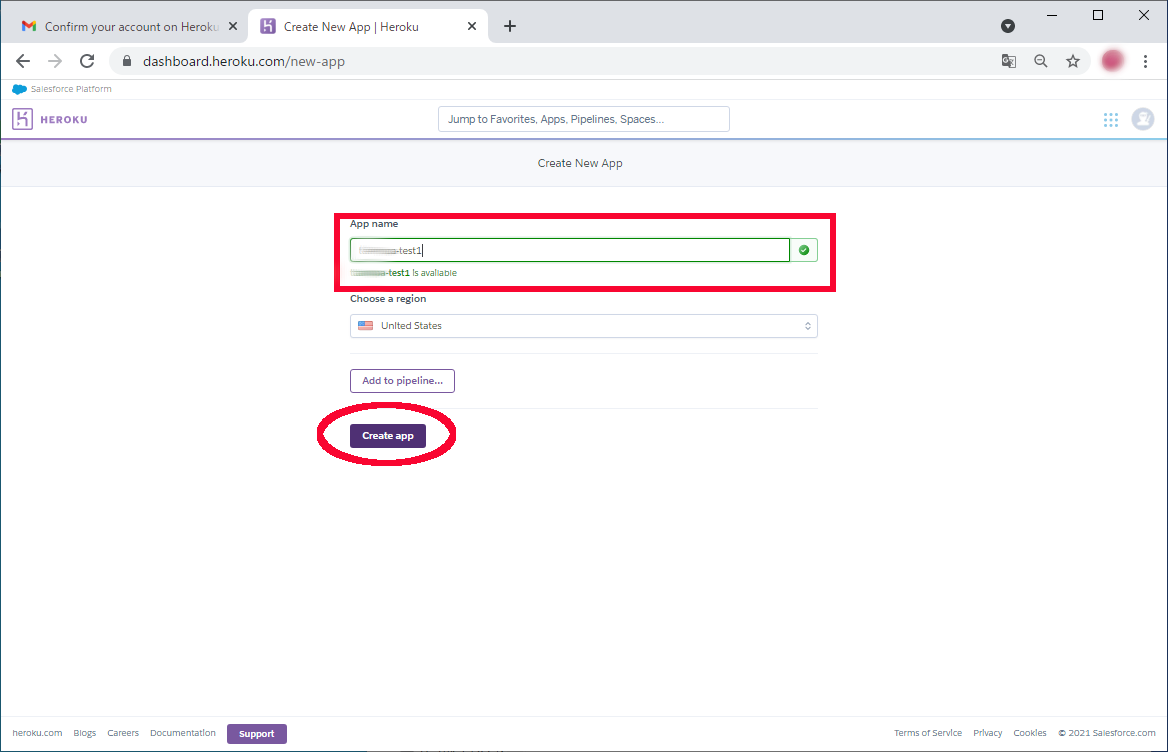Open the Add to pipeline dropdown
Image resolution: width=1168 pixels, height=752 pixels.
pos(402,381)
